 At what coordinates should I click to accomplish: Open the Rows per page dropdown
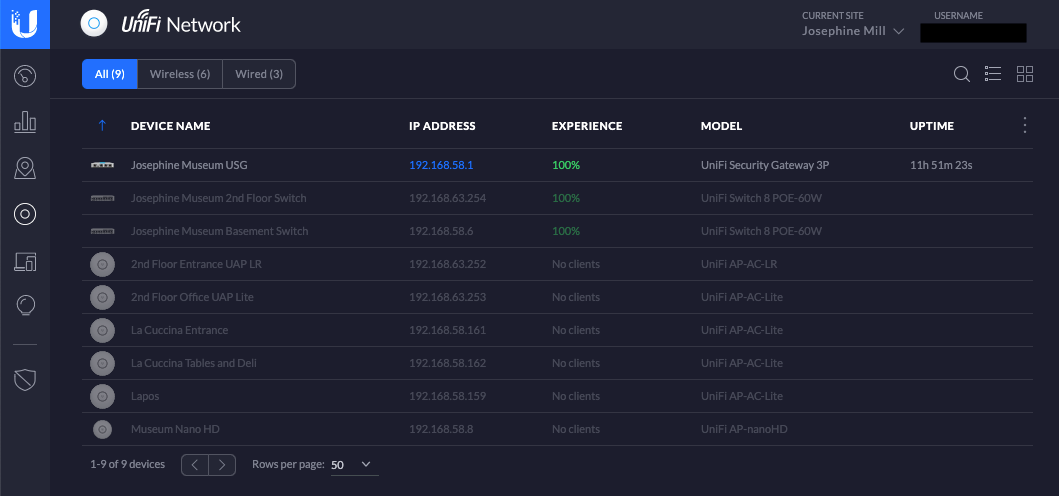[x=354, y=464]
